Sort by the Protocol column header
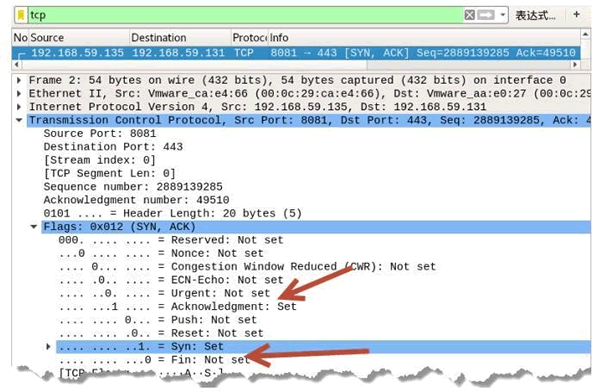 pyautogui.click(x=249, y=38)
